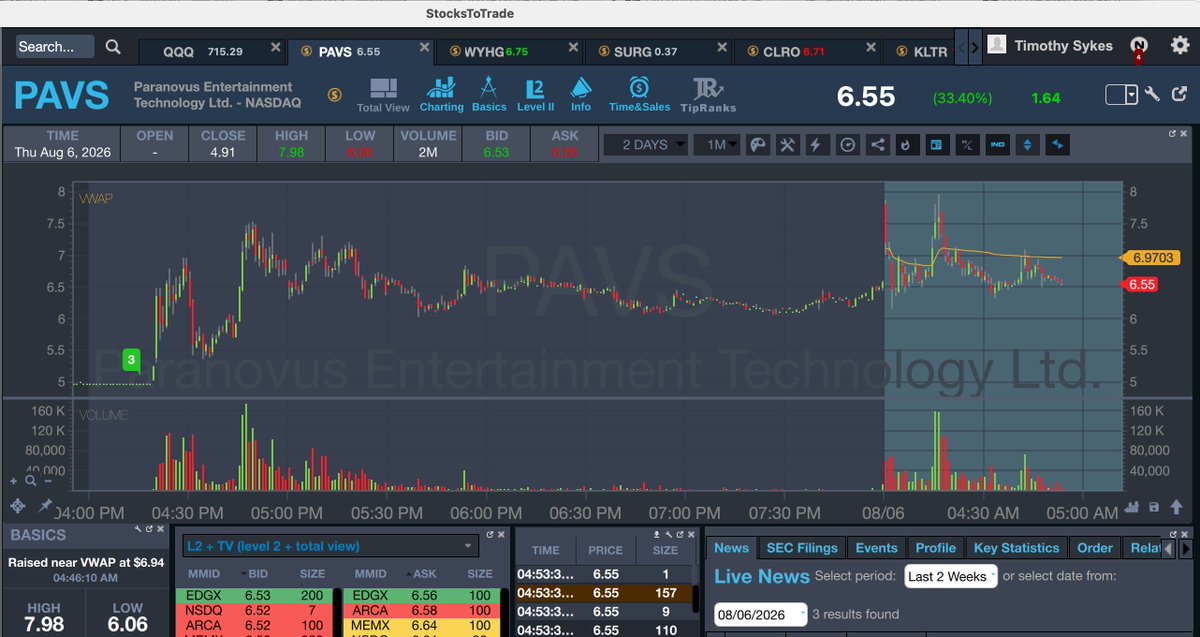Open the 2 DAYS range dropdown

[647, 144]
